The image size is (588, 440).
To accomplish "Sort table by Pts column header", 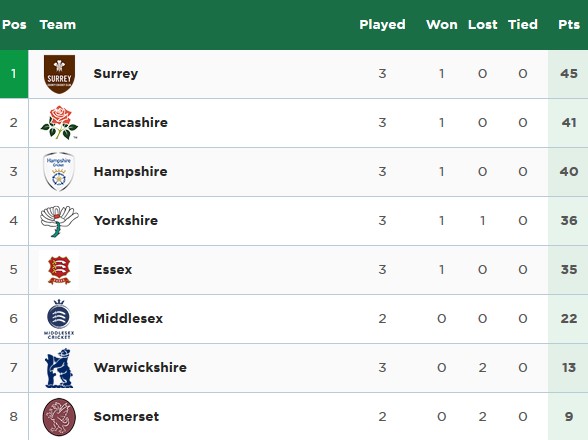I will click(569, 25).
